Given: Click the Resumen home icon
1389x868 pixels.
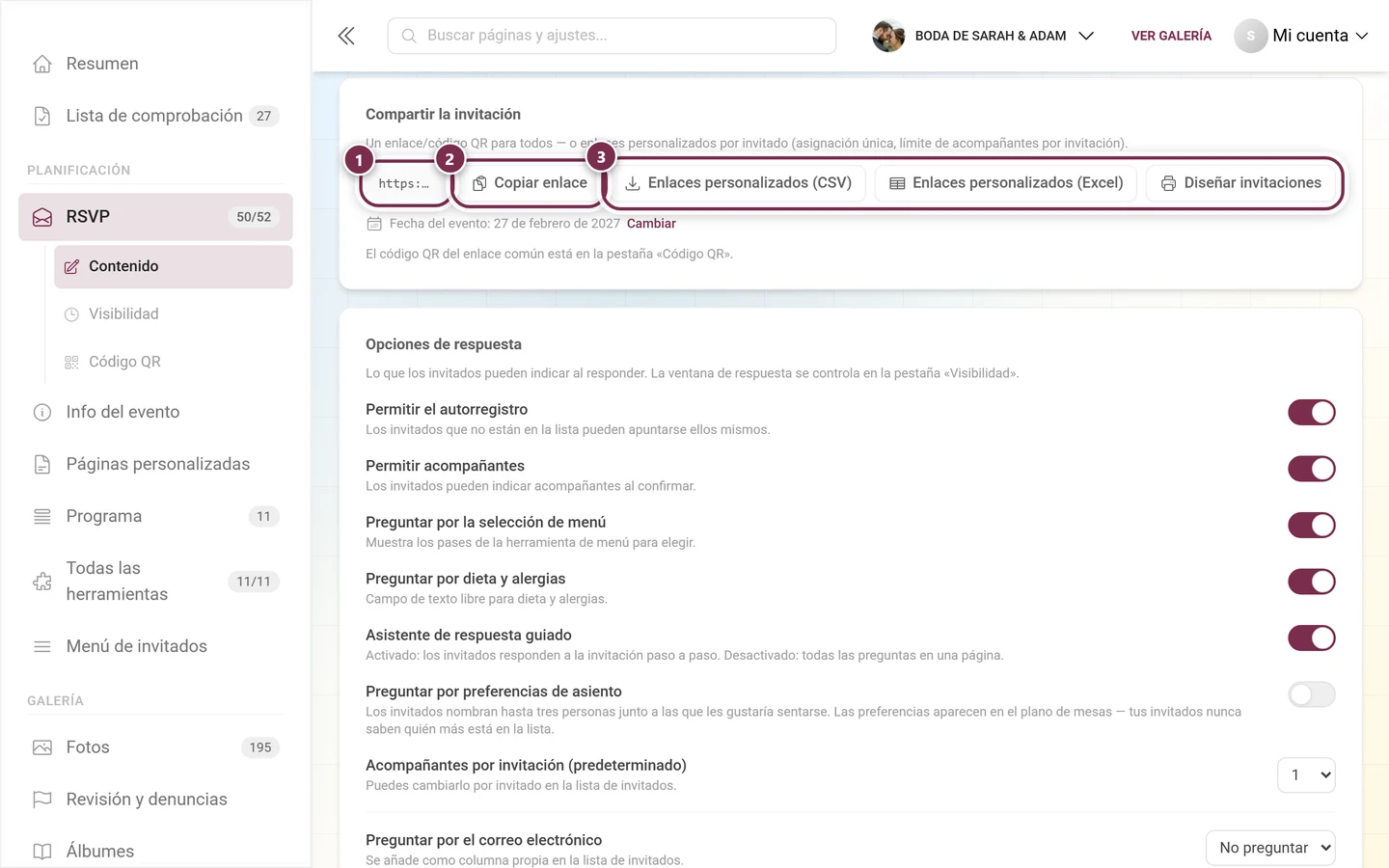Looking at the screenshot, I should (x=42, y=64).
